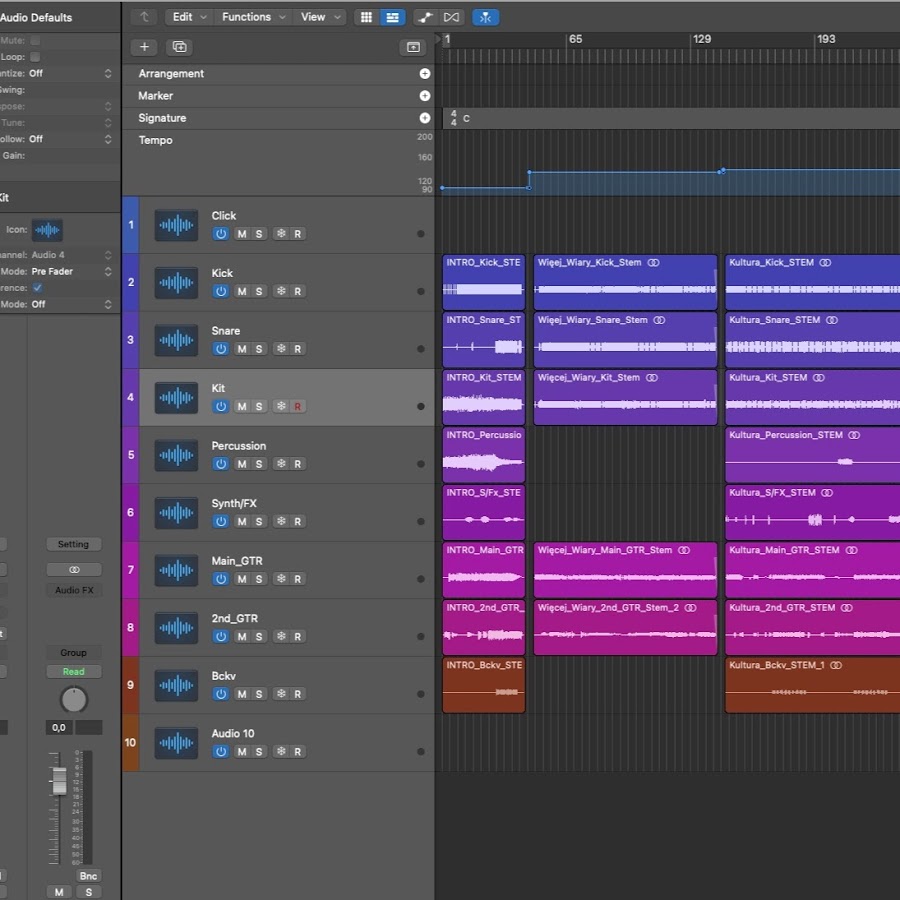Screen dimensions: 900x900
Task: Mute the Kick track
Action: (242, 291)
